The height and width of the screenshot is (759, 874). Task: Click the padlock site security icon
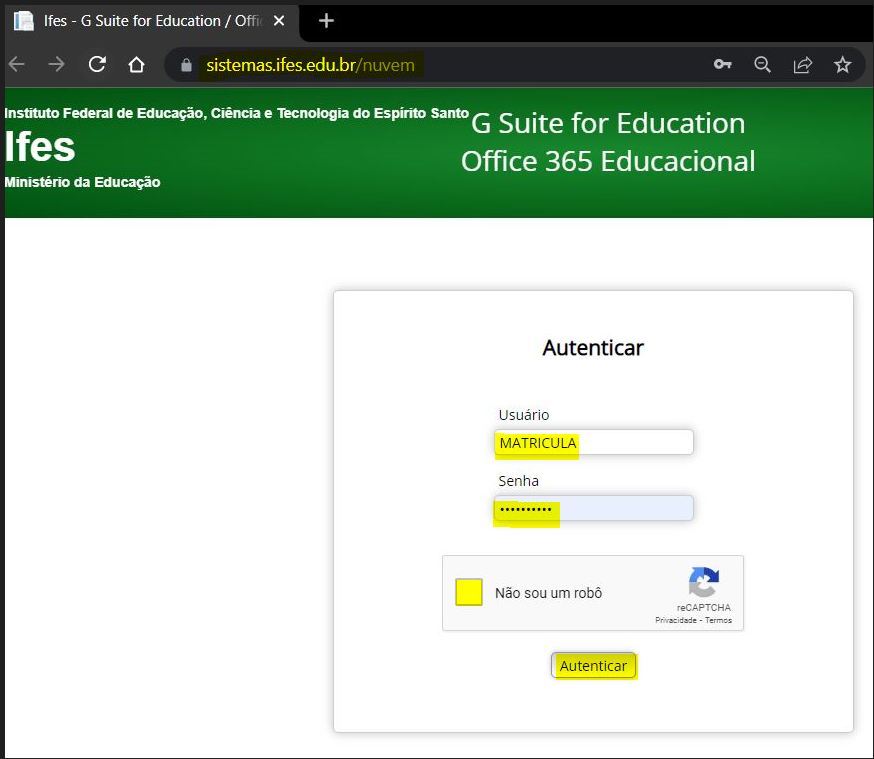(x=185, y=66)
